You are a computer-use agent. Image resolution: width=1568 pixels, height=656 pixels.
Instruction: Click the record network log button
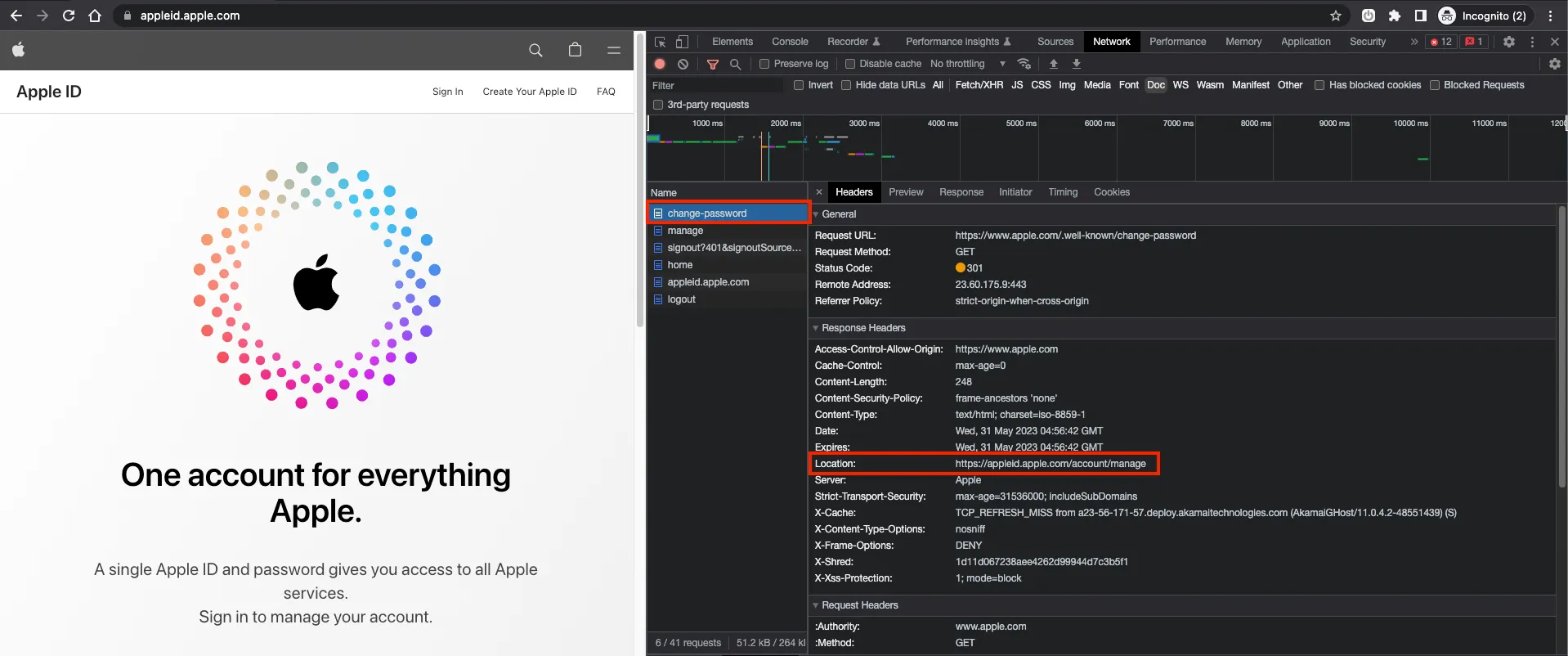pyautogui.click(x=660, y=64)
